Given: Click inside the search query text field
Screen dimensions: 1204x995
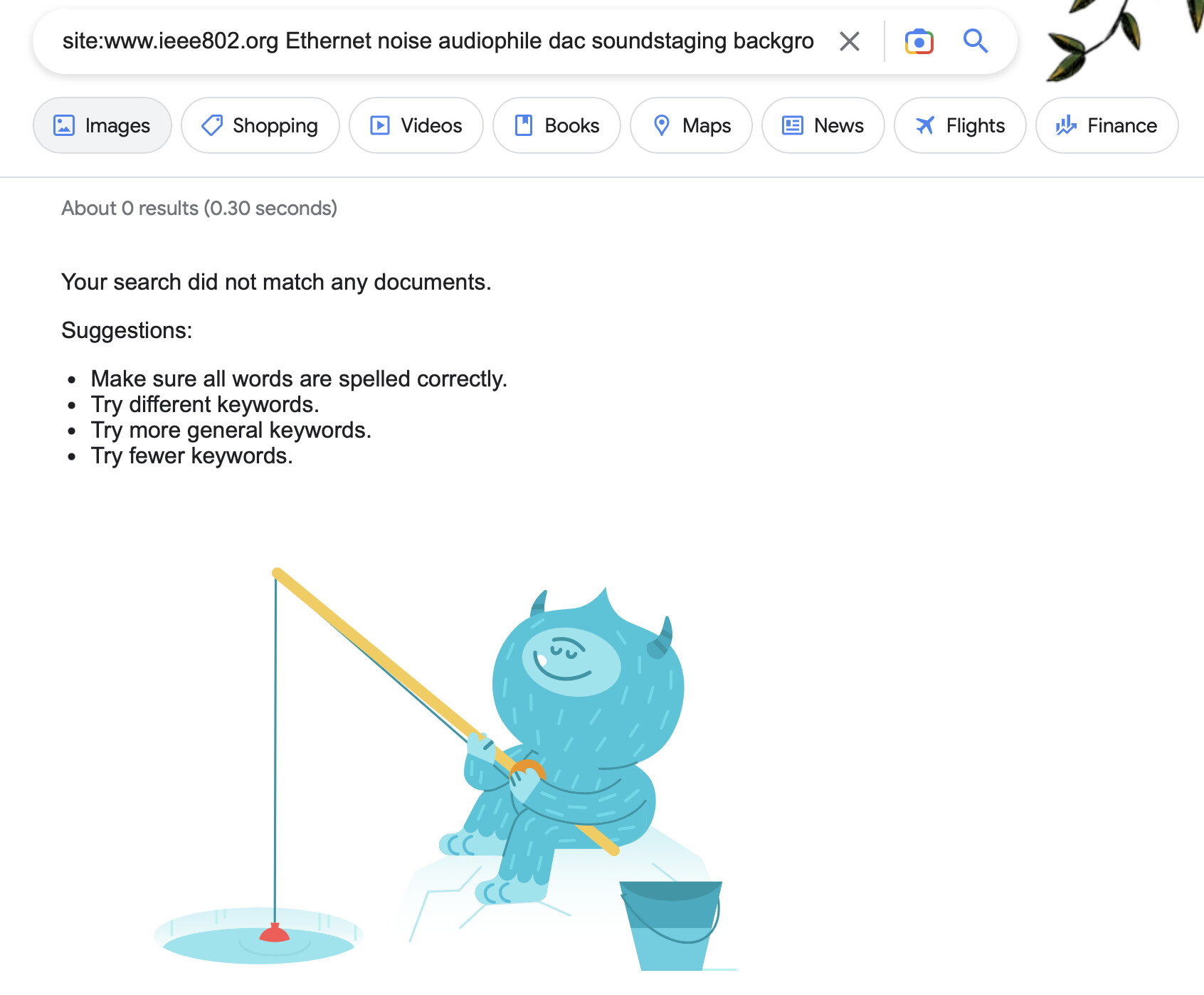Looking at the screenshot, I should point(438,41).
